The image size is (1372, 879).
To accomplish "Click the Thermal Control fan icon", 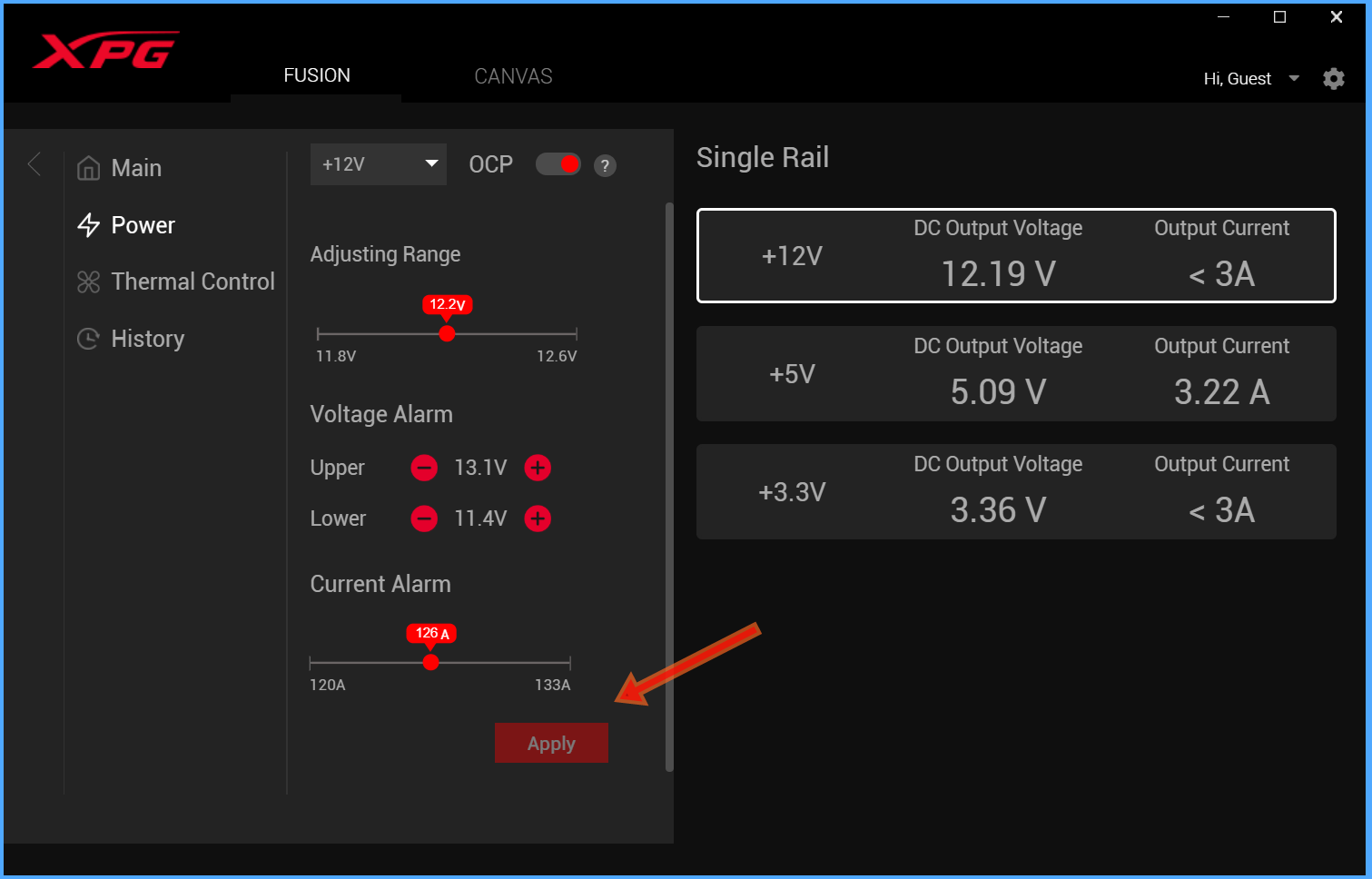I will pos(88,282).
